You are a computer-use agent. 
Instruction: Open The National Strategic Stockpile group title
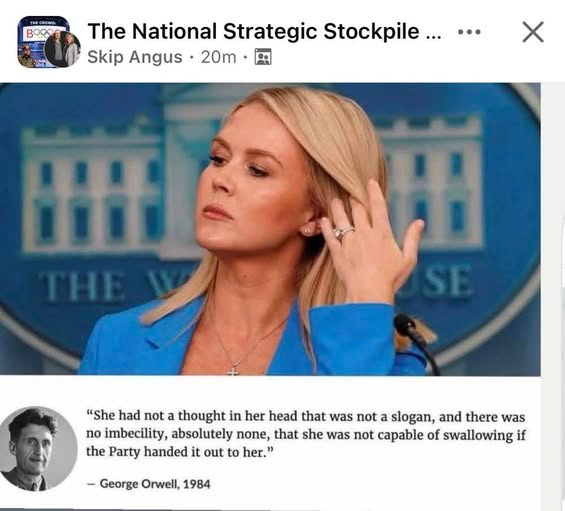pos(264,31)
